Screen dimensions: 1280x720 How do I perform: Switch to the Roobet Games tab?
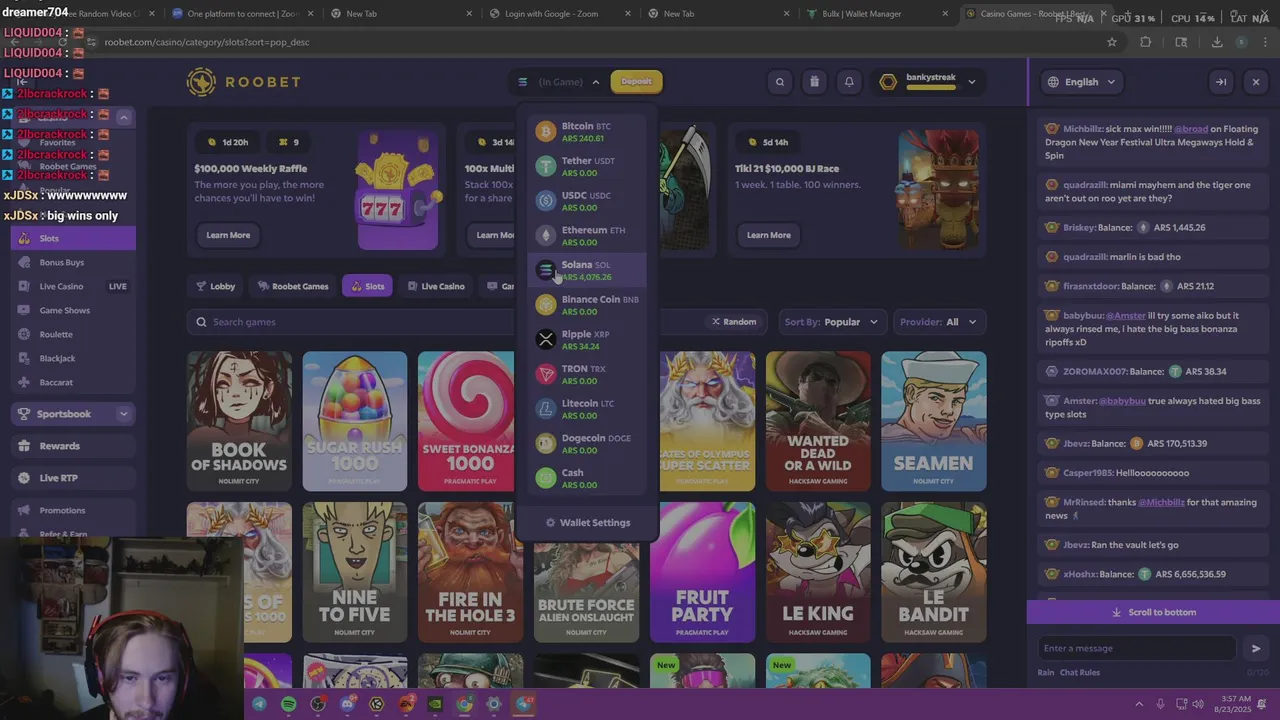pos(292,286)
